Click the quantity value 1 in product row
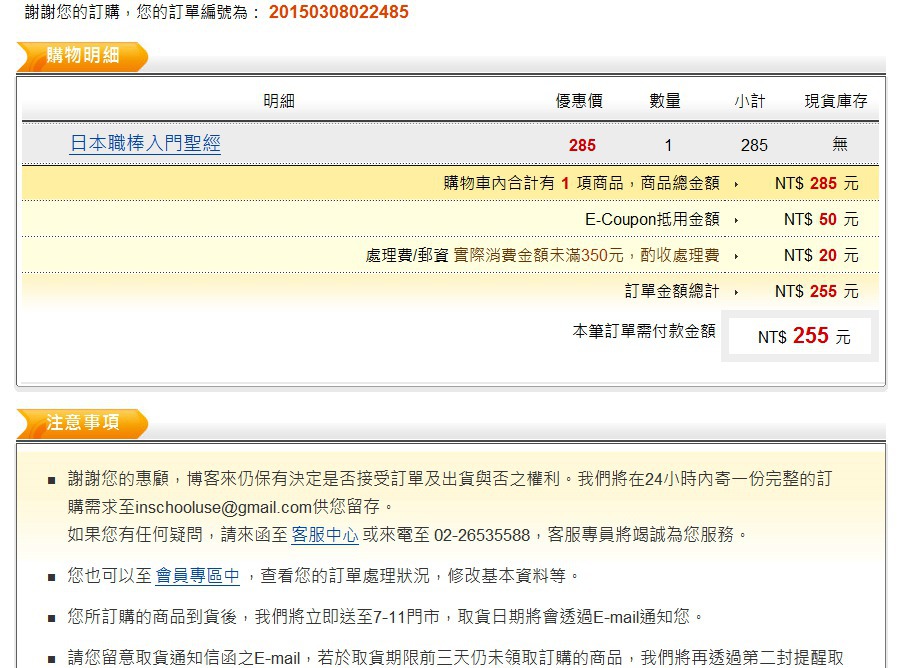Screen dimensions: 908x668 (668, 145)
